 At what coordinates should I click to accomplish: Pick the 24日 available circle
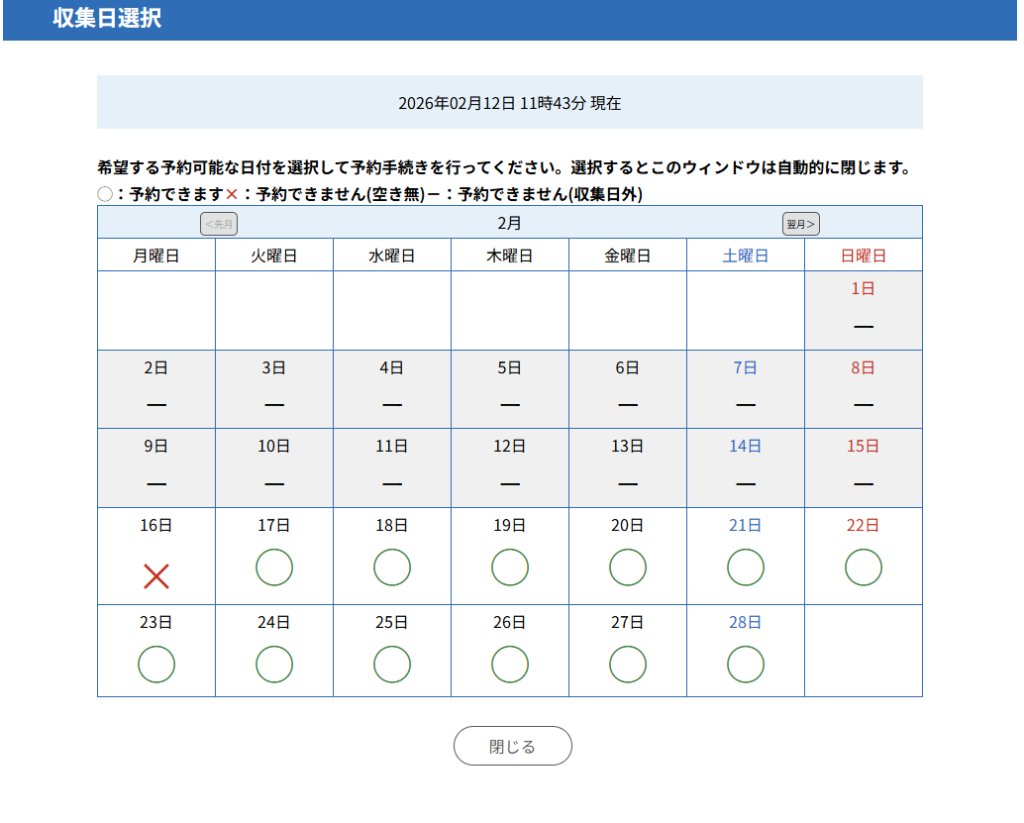coord(274,664)
